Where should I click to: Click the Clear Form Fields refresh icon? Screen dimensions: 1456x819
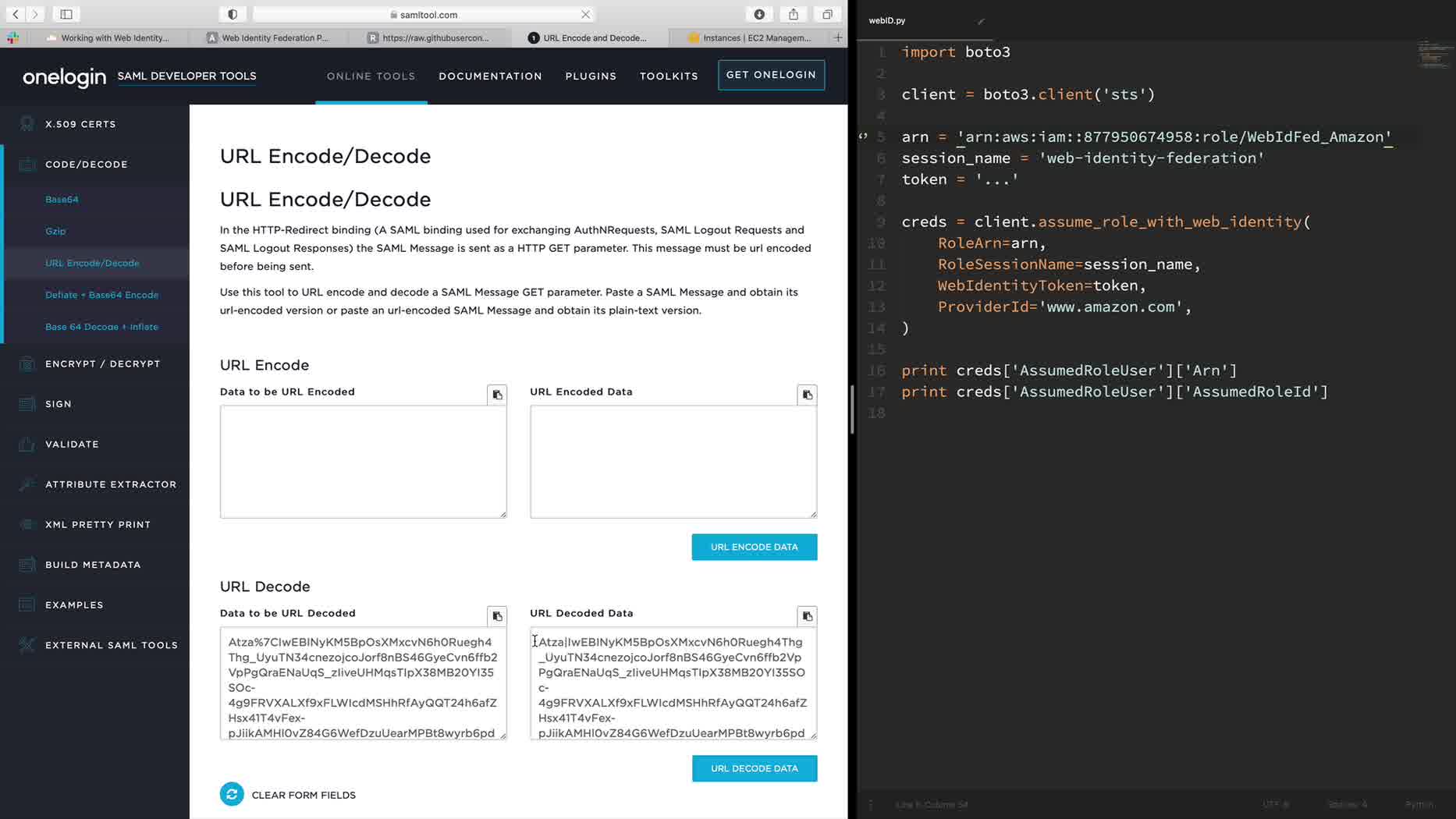[232, 794]
